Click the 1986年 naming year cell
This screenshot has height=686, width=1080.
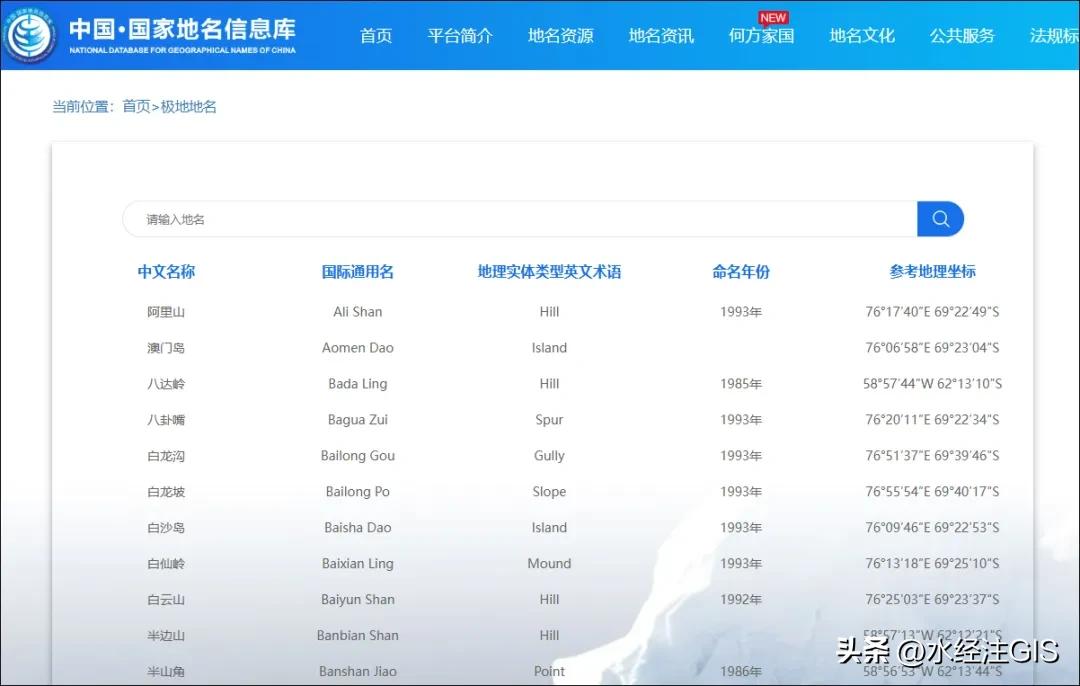741,672
